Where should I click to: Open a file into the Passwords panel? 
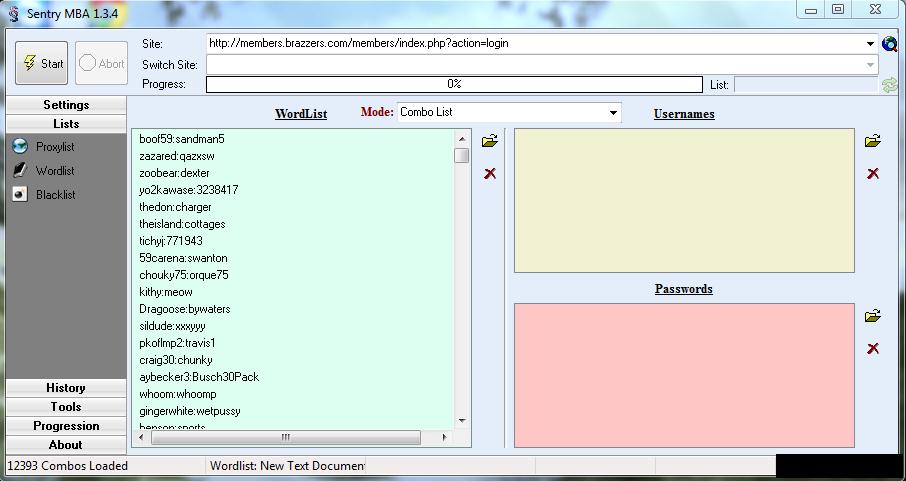click(x=872, y=316)
